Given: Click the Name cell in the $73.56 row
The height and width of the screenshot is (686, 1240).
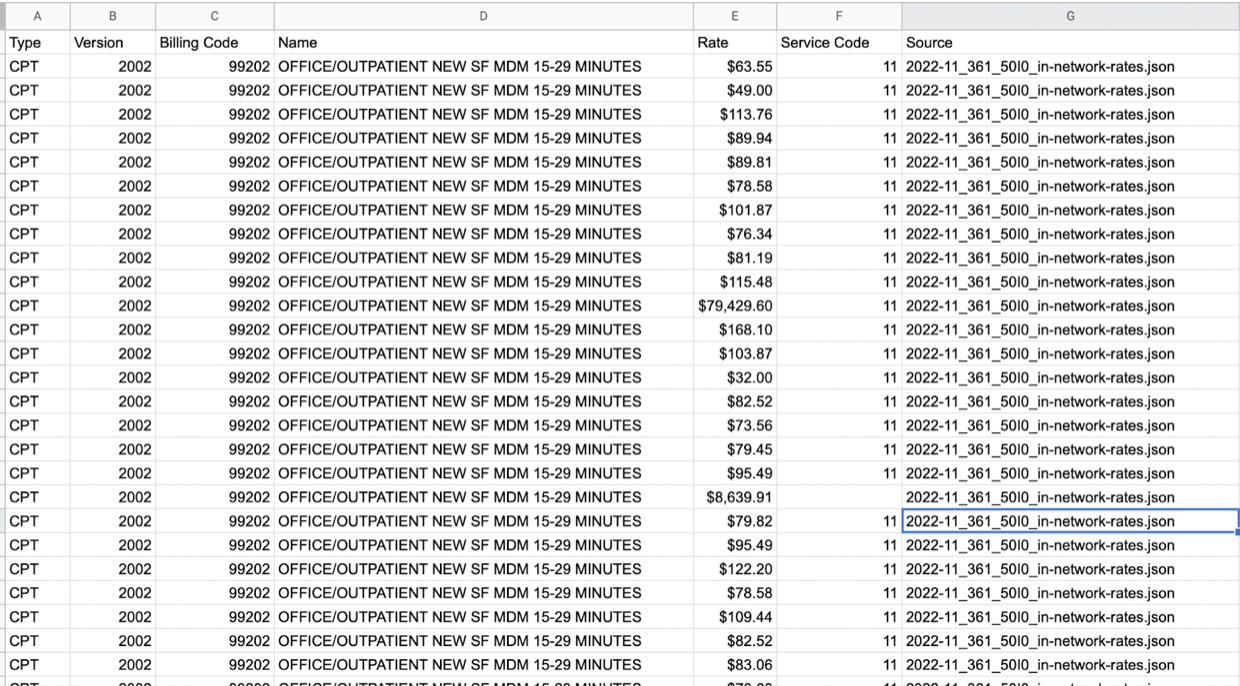Looking at the screenshot, I should (484, 425).
